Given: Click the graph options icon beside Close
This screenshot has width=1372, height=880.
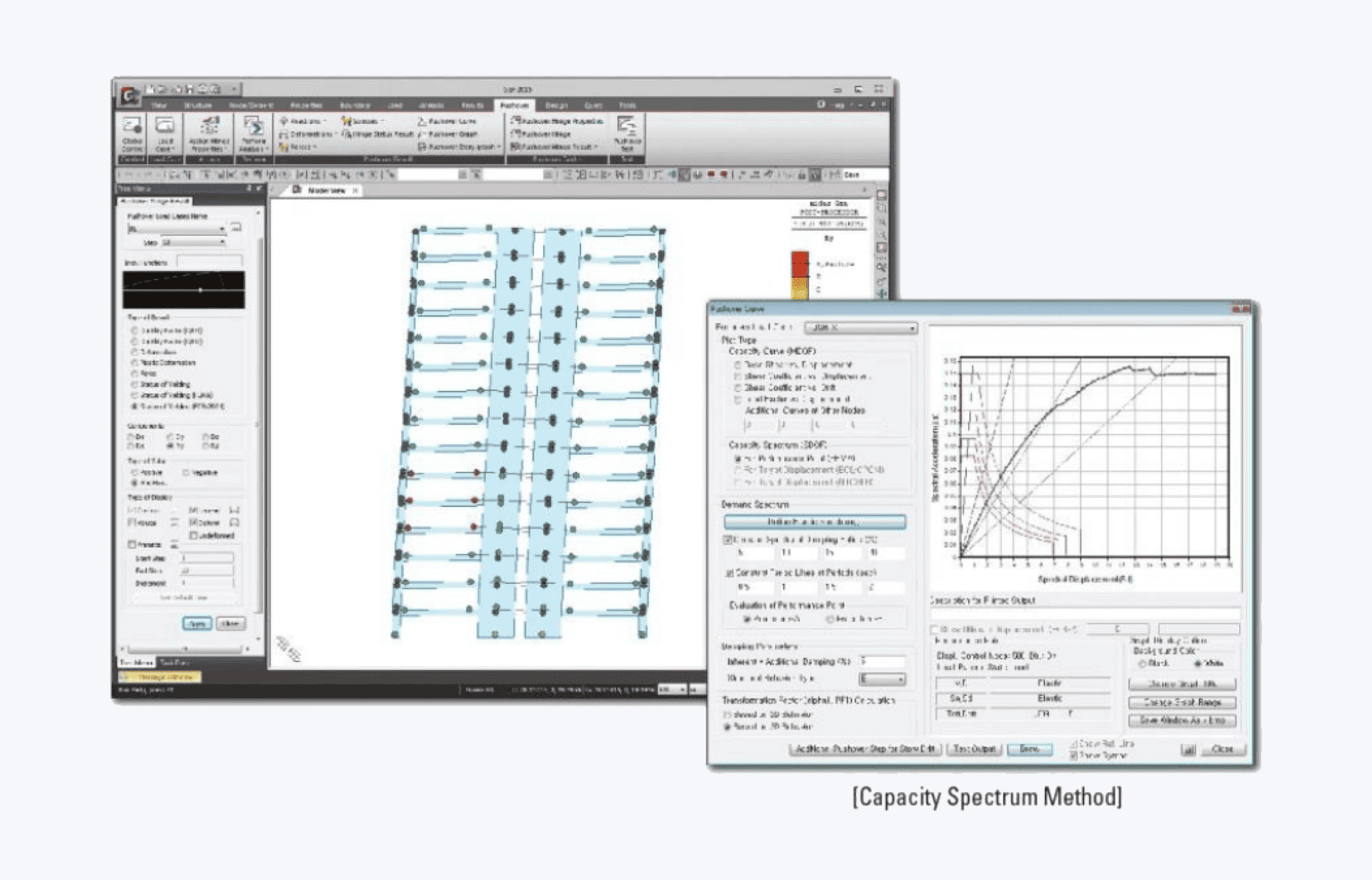Looking at the screenshot, I should coord(1189,749).
